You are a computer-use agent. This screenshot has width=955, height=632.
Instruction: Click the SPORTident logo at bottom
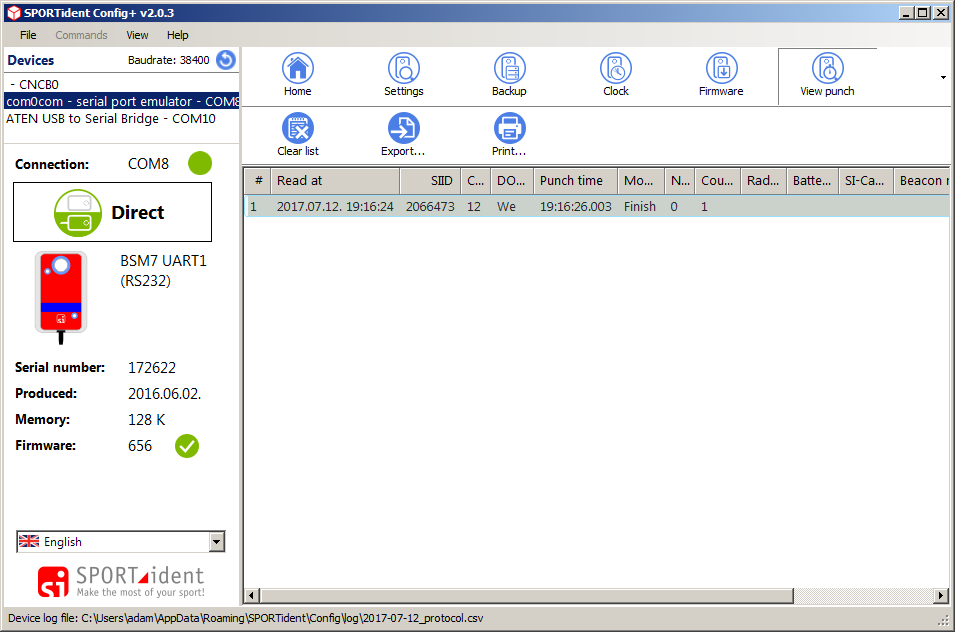pos(121,581)
